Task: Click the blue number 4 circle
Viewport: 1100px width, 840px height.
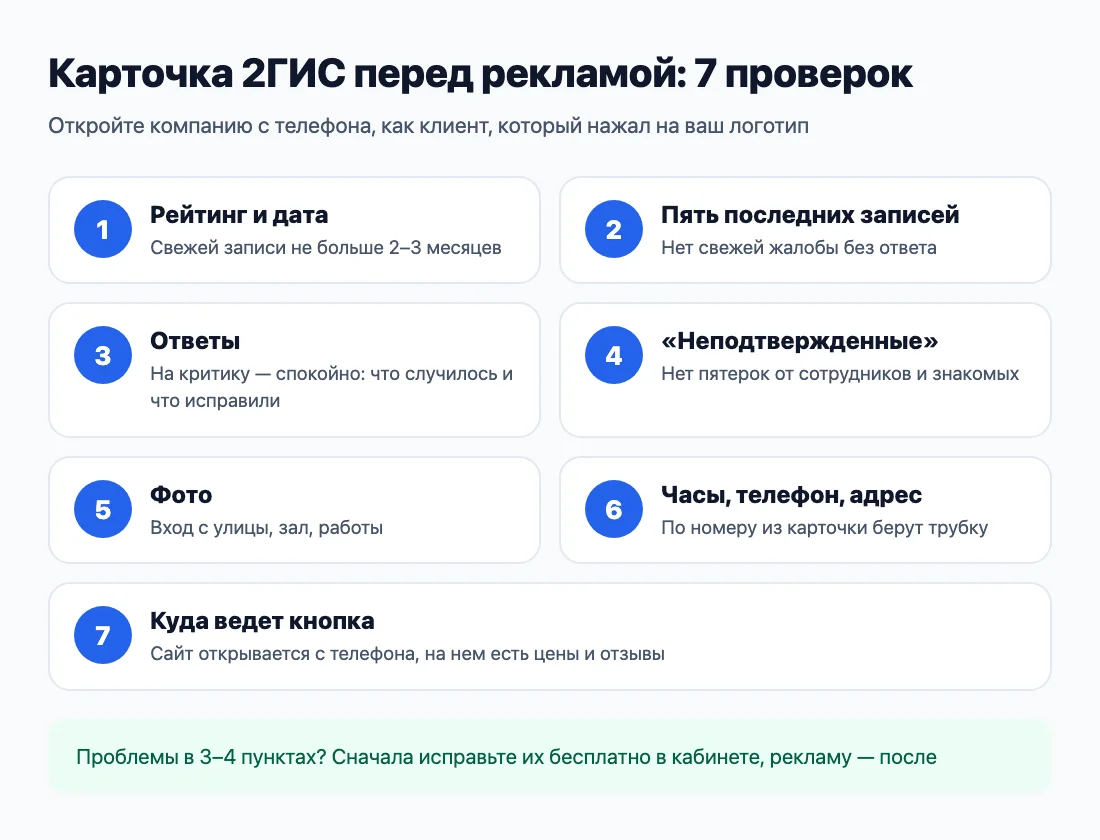Action: pos(614,355)
